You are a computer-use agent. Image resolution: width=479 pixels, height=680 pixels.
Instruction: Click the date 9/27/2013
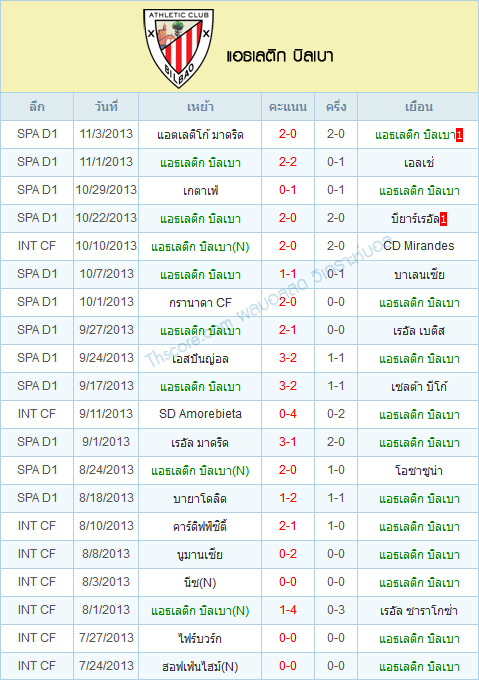106,330
